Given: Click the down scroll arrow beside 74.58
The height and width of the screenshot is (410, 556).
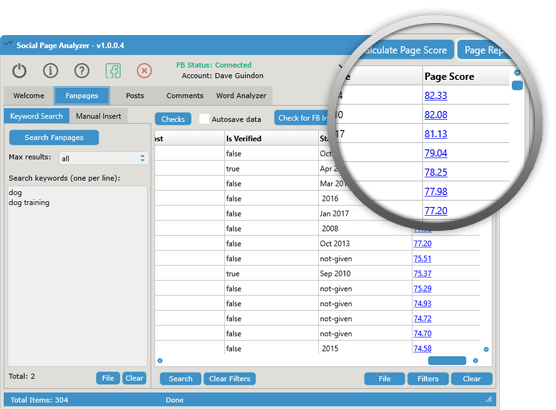Looking at the screenshot, I should pyautogui.click(x=486, y=349).
